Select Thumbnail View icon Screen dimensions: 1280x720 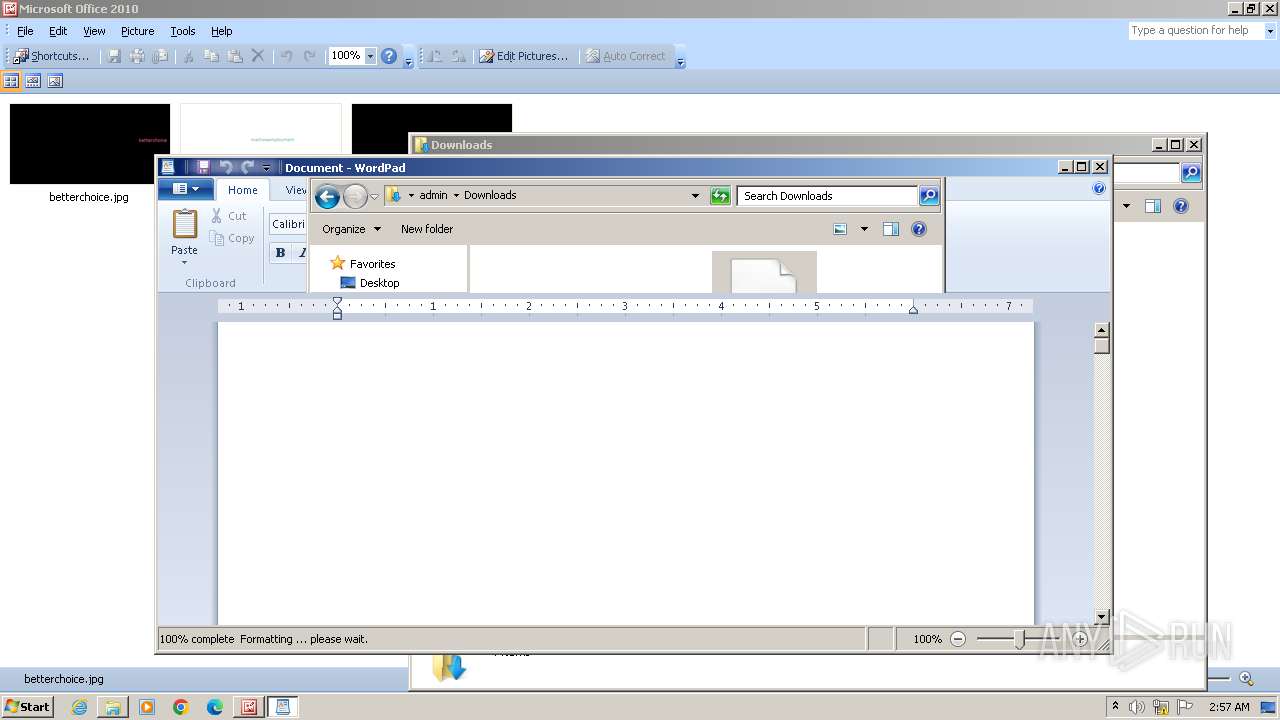(x=11, y=81)
